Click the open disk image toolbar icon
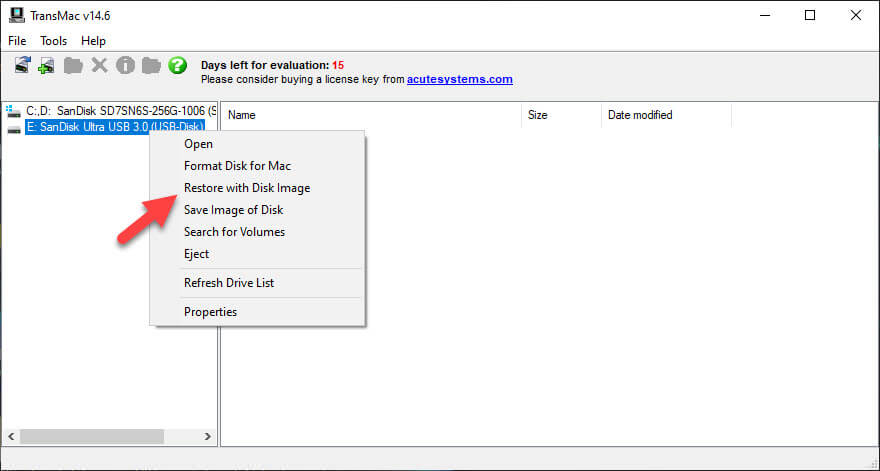The height and width of the screenshot is (471, 880). pyautogui.click(x=22, y=66)
